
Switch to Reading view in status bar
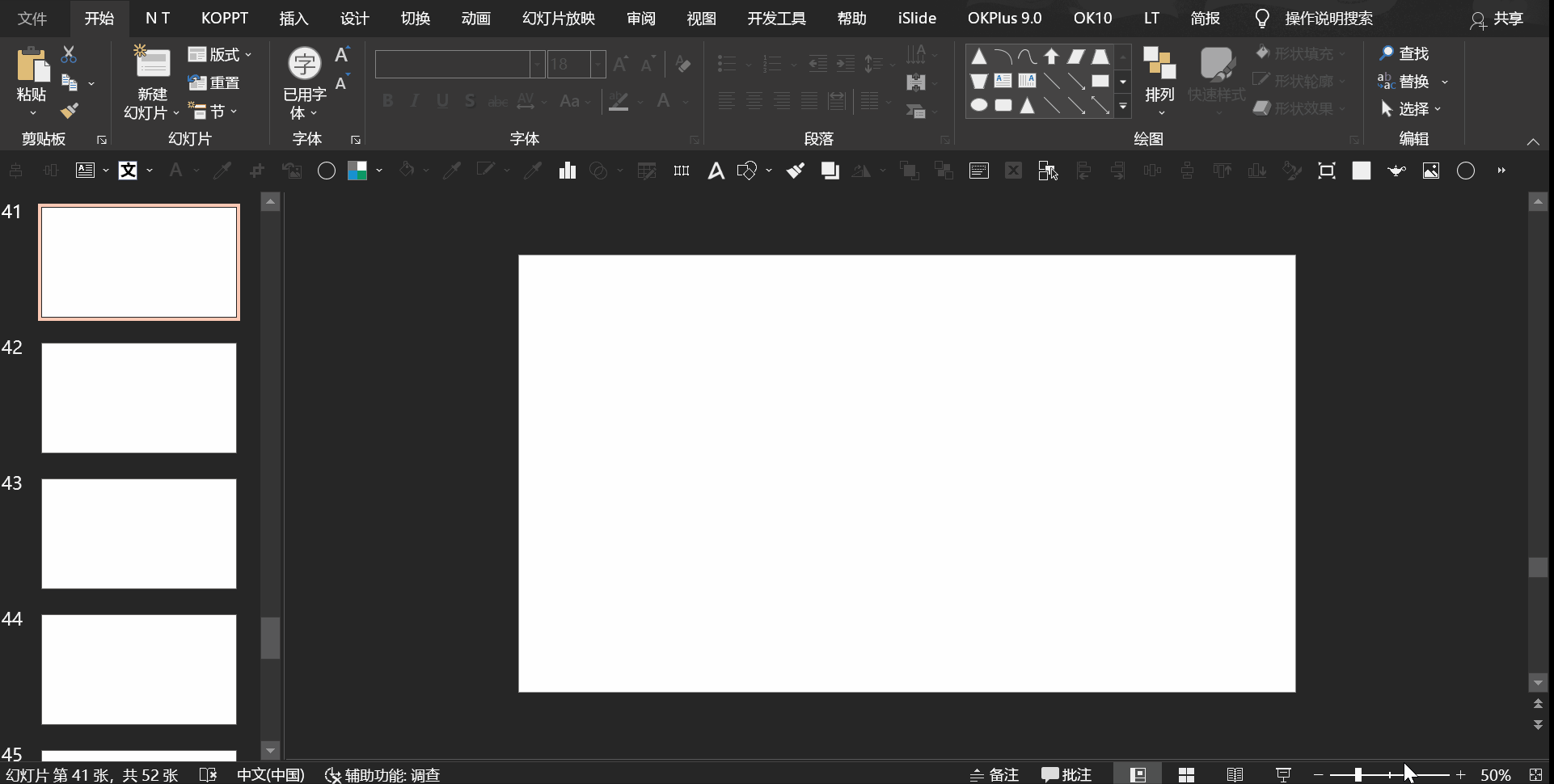coord(1235,774)
